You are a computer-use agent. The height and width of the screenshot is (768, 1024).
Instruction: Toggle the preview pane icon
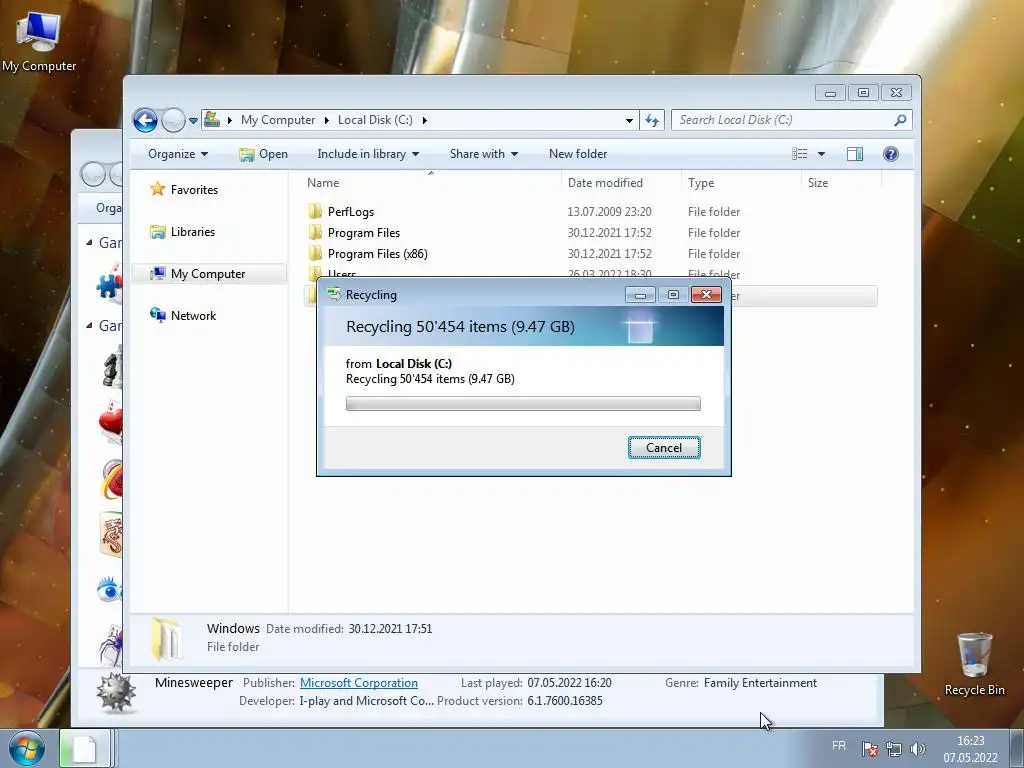(x=855, y=154)
